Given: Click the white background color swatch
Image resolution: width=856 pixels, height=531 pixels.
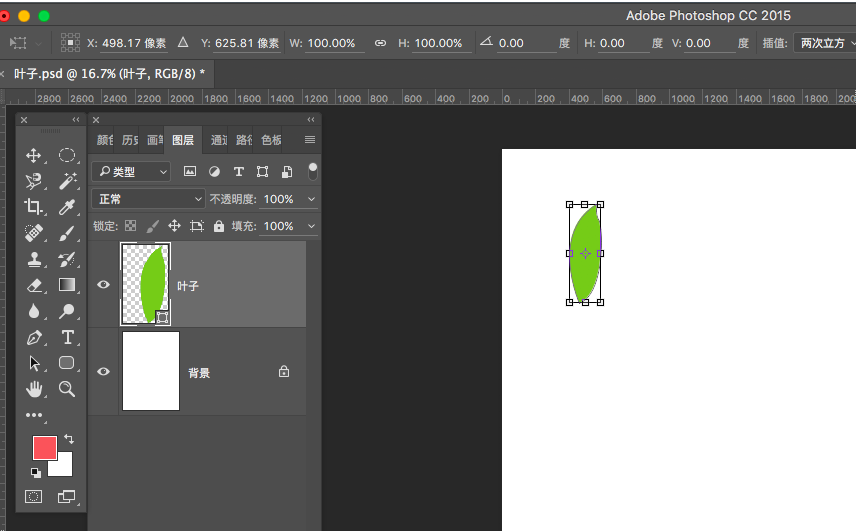Looking at the screenshot, I should coord(66,468).
